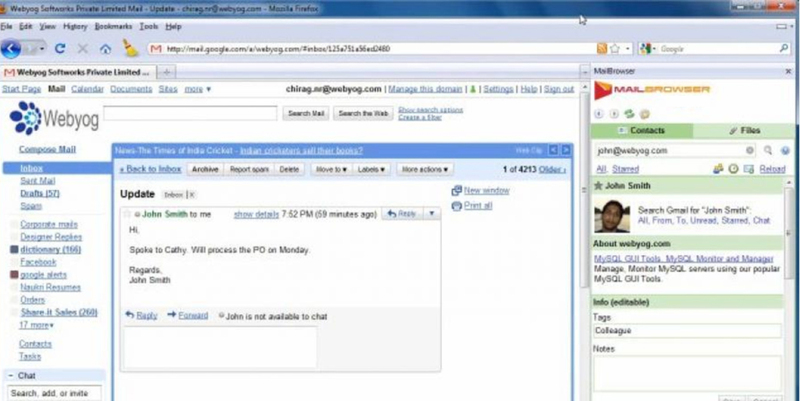This screenshot has width=800, height=401.
Task: Toggle the star next to John Smith contact
Action: tap(598, 186)
